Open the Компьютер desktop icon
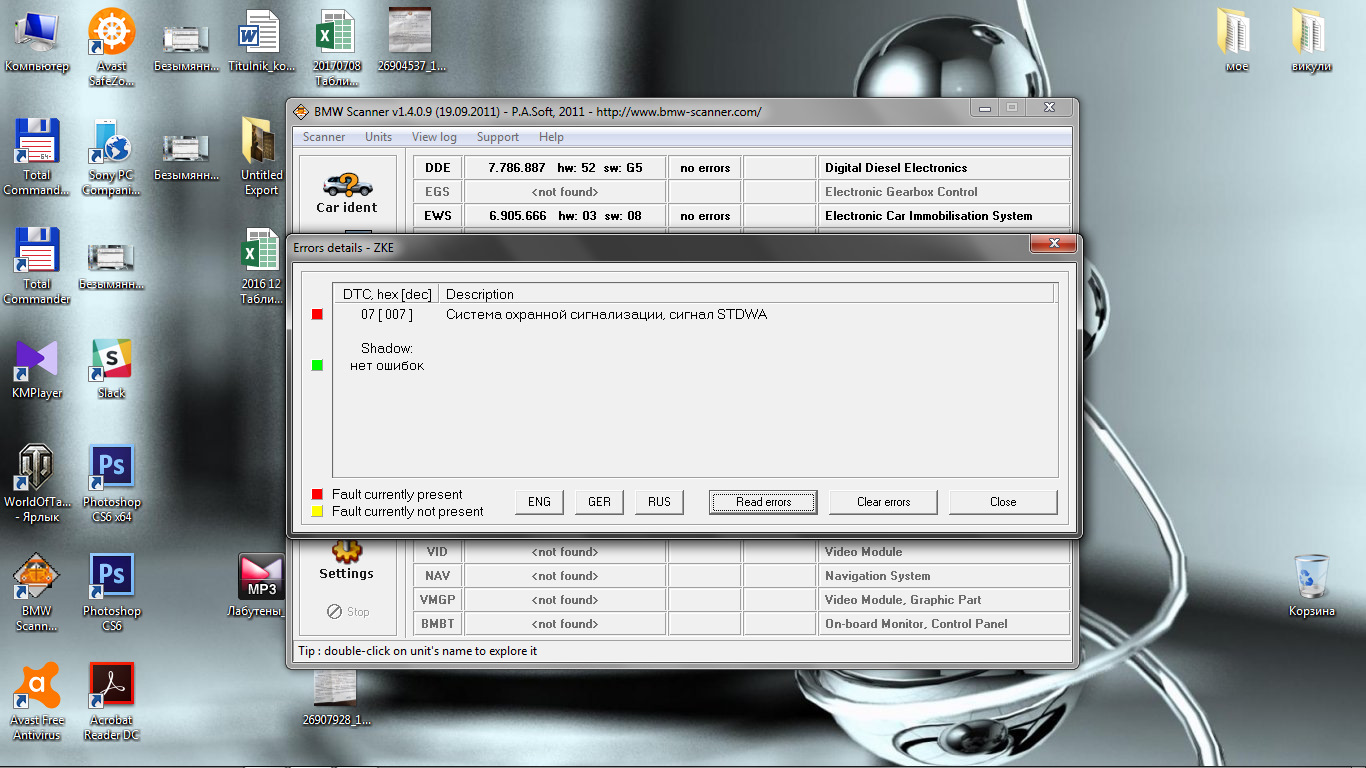This screenshot has width=1366, height=768. pos(37,42)
